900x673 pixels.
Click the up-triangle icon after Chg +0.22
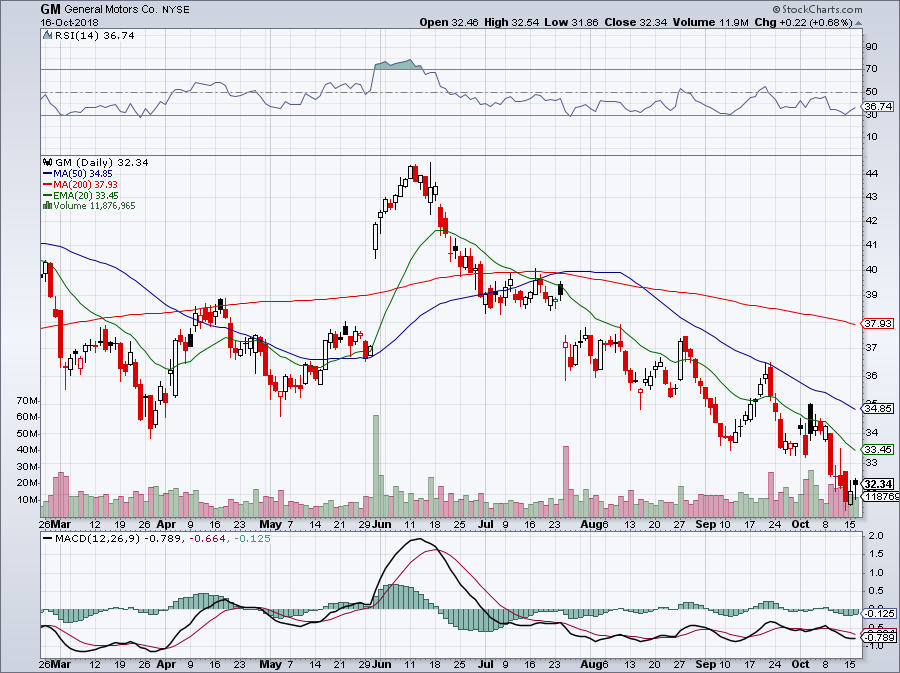click(859, 23)
